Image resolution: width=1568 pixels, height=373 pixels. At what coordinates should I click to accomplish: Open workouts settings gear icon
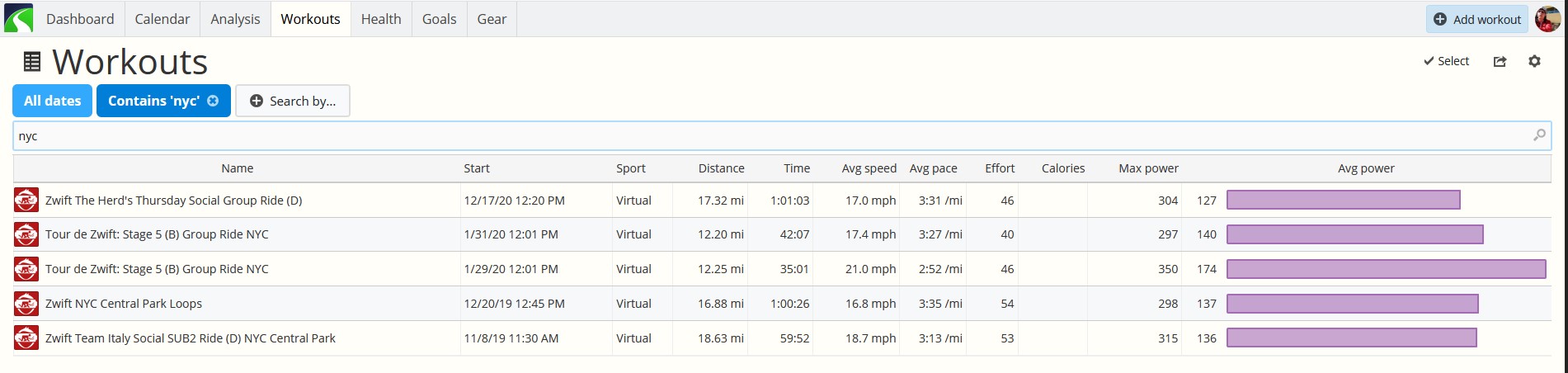(1534, 61)
